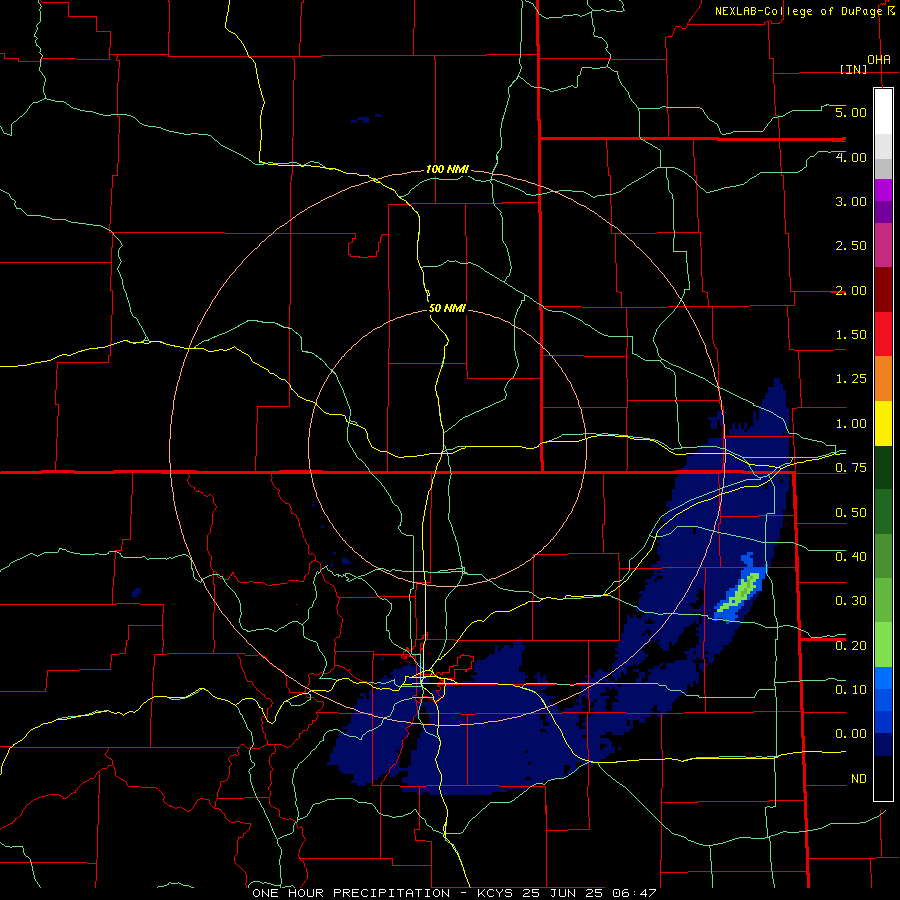
Task: Click the 0.30 legend value
Action: coord(851,601)
